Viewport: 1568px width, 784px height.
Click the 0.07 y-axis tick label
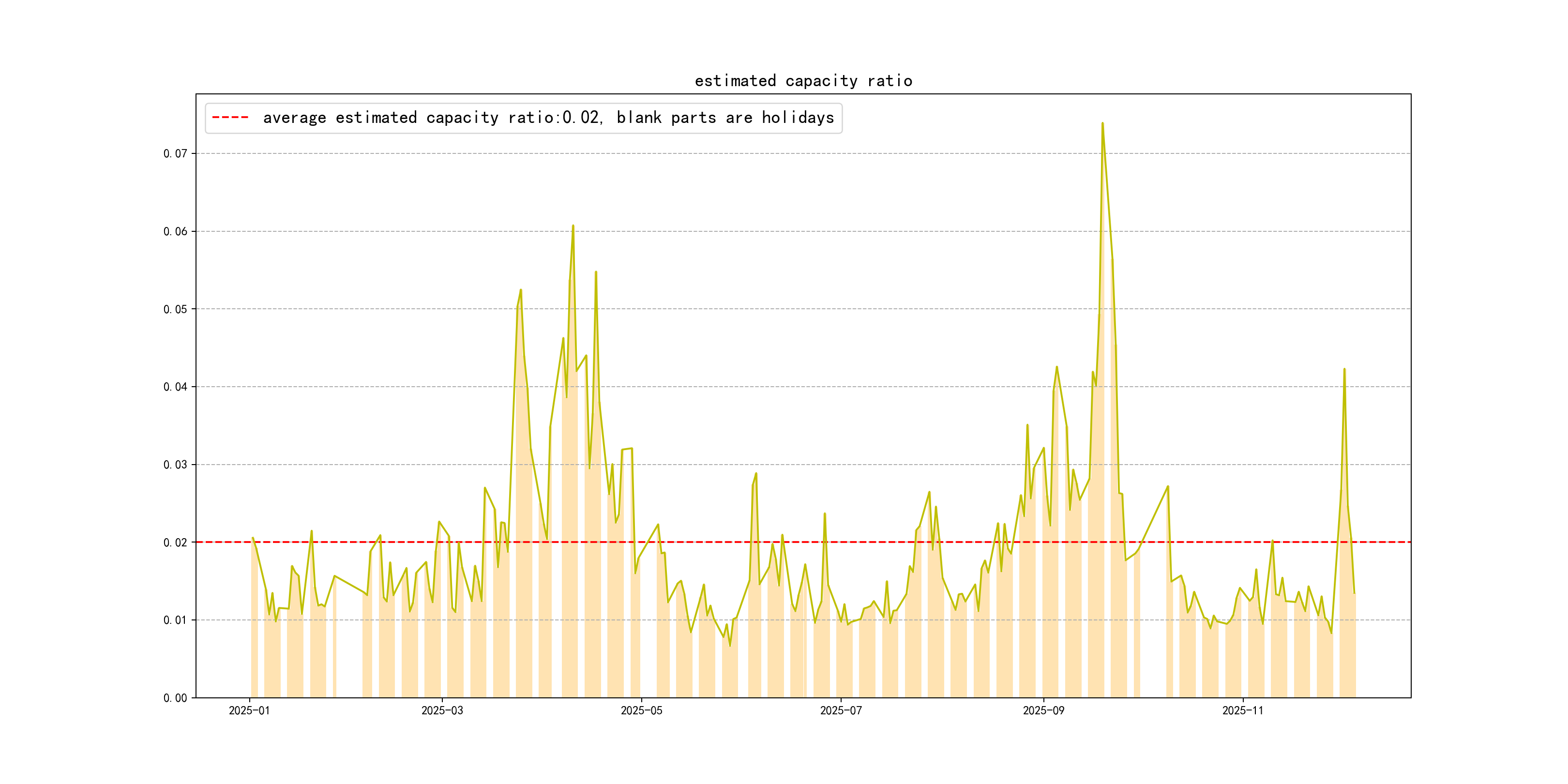[175, 153]
